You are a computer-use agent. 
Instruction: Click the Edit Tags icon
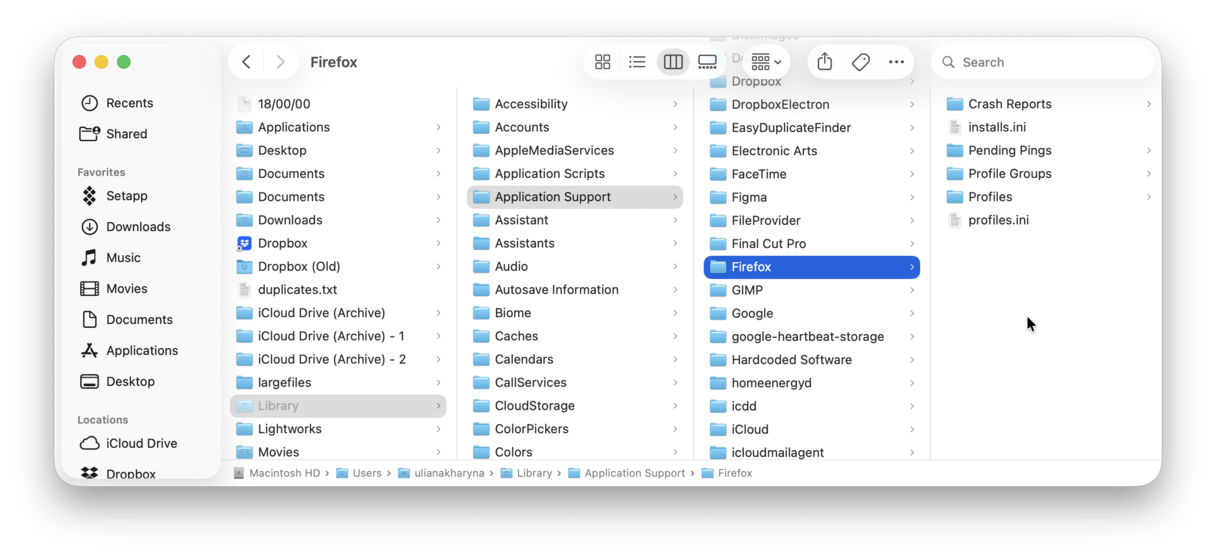coord(861,62)
